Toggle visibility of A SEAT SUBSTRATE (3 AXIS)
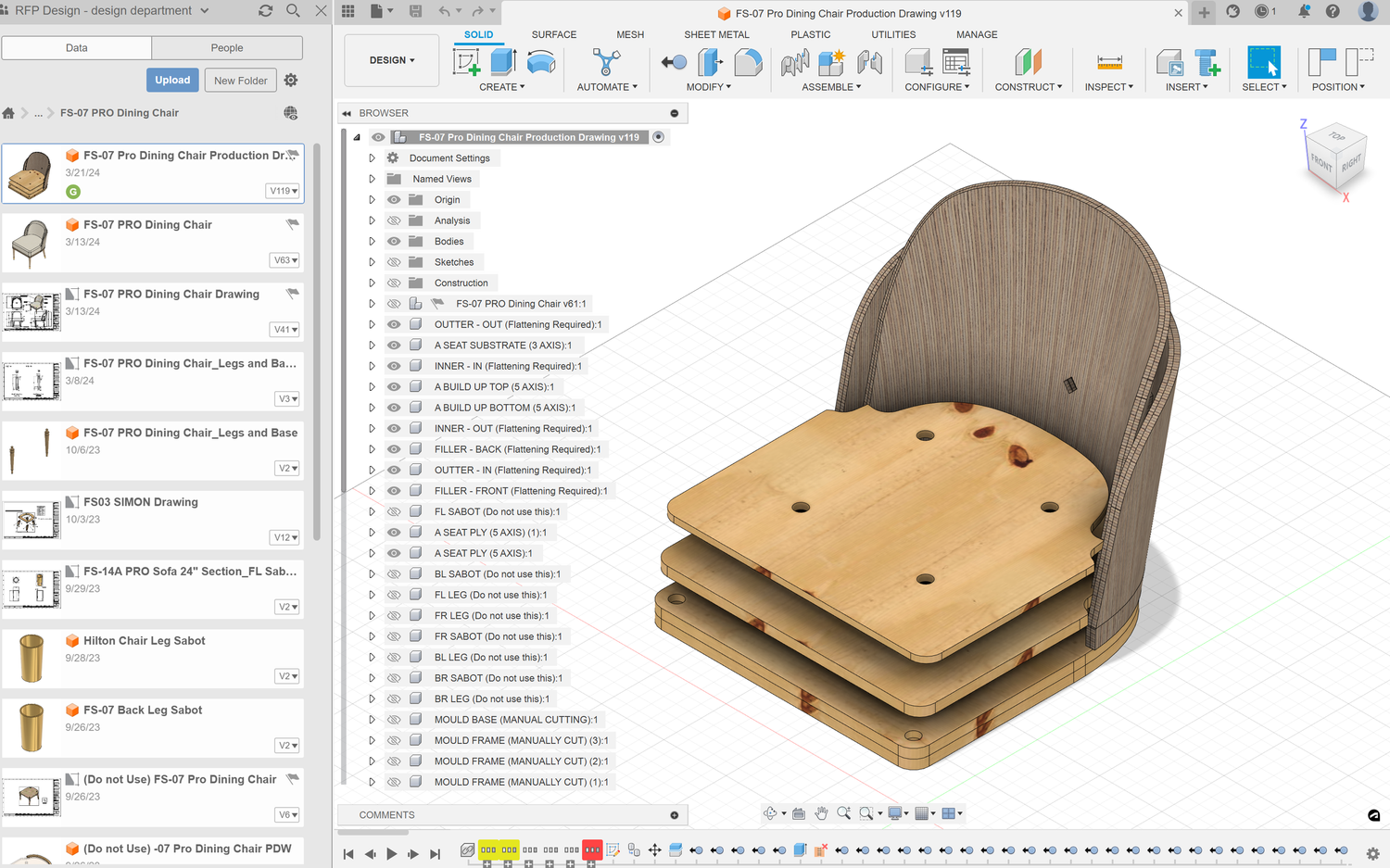Viewport: 1390px width, 868px height. 394,346
